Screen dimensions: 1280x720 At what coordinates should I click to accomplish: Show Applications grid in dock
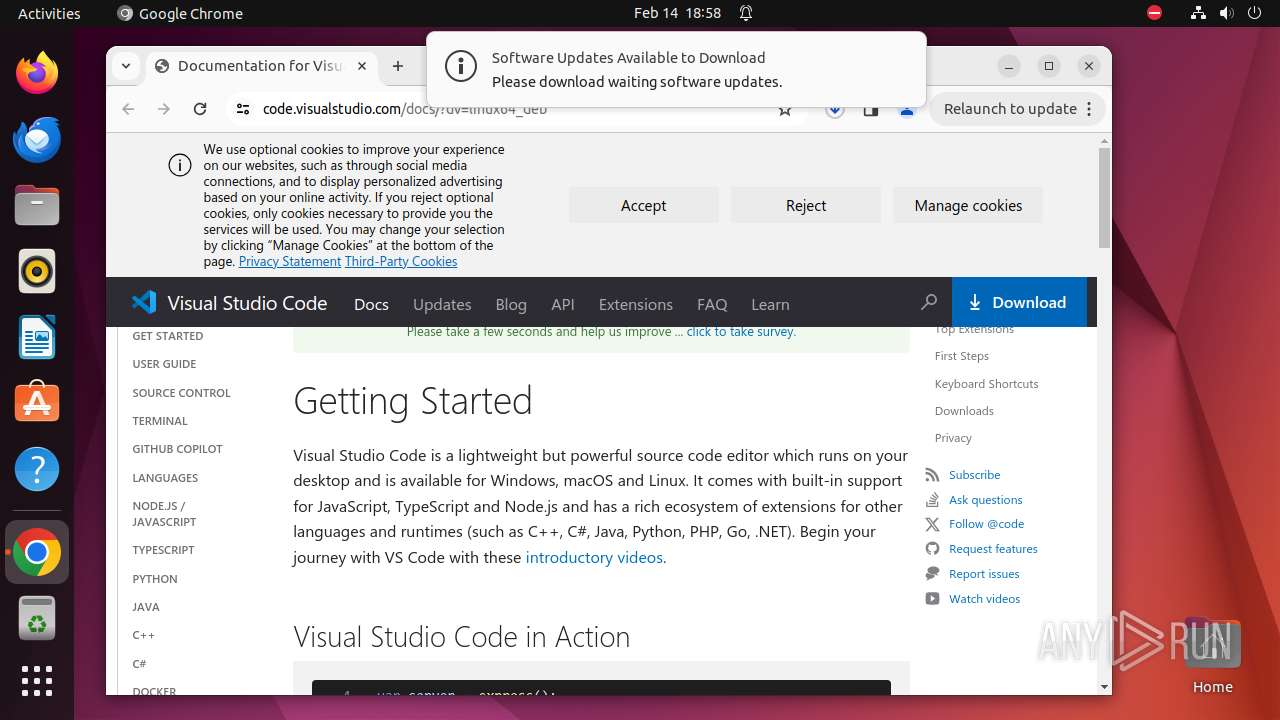point(37,681)
